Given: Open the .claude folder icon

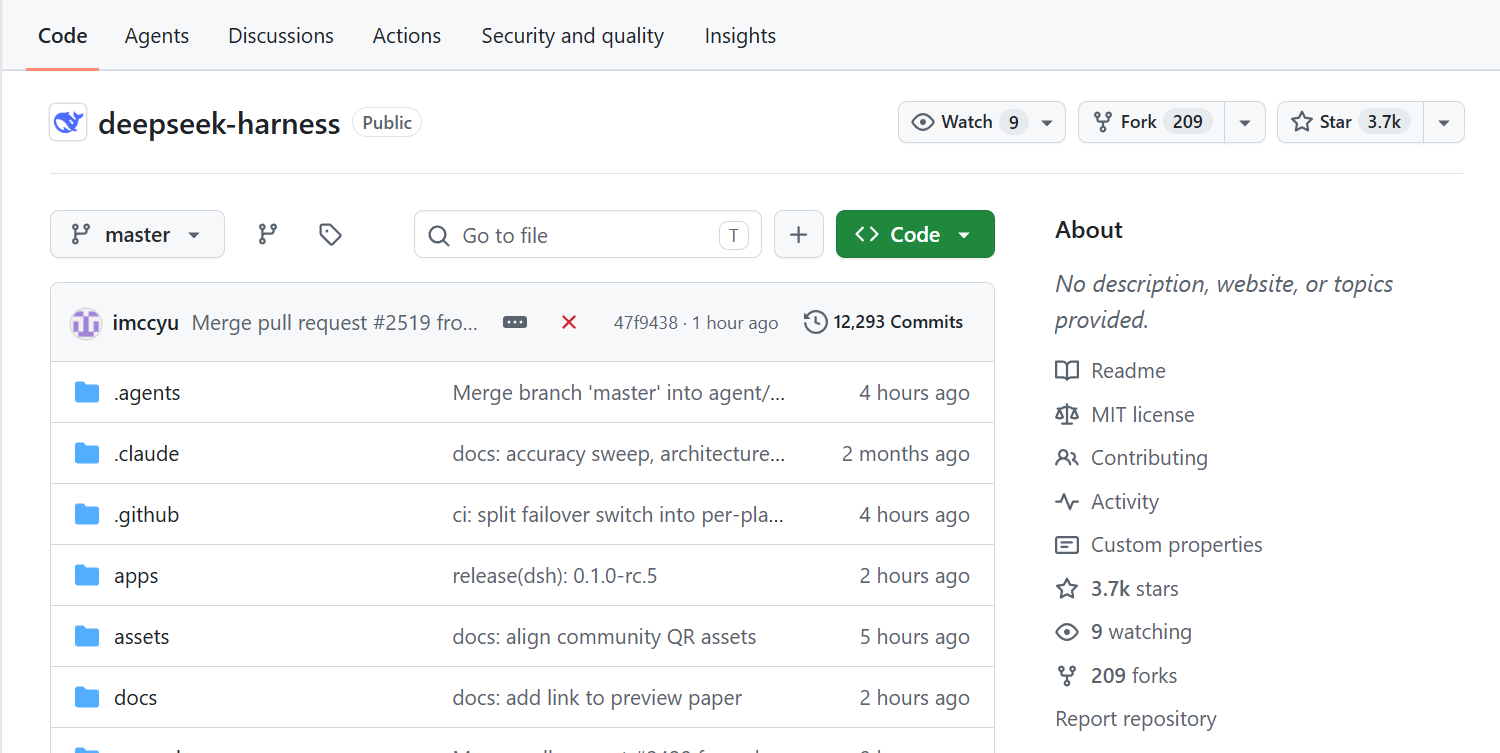Looking at the screenshot, I should click(x=87, y=453).
